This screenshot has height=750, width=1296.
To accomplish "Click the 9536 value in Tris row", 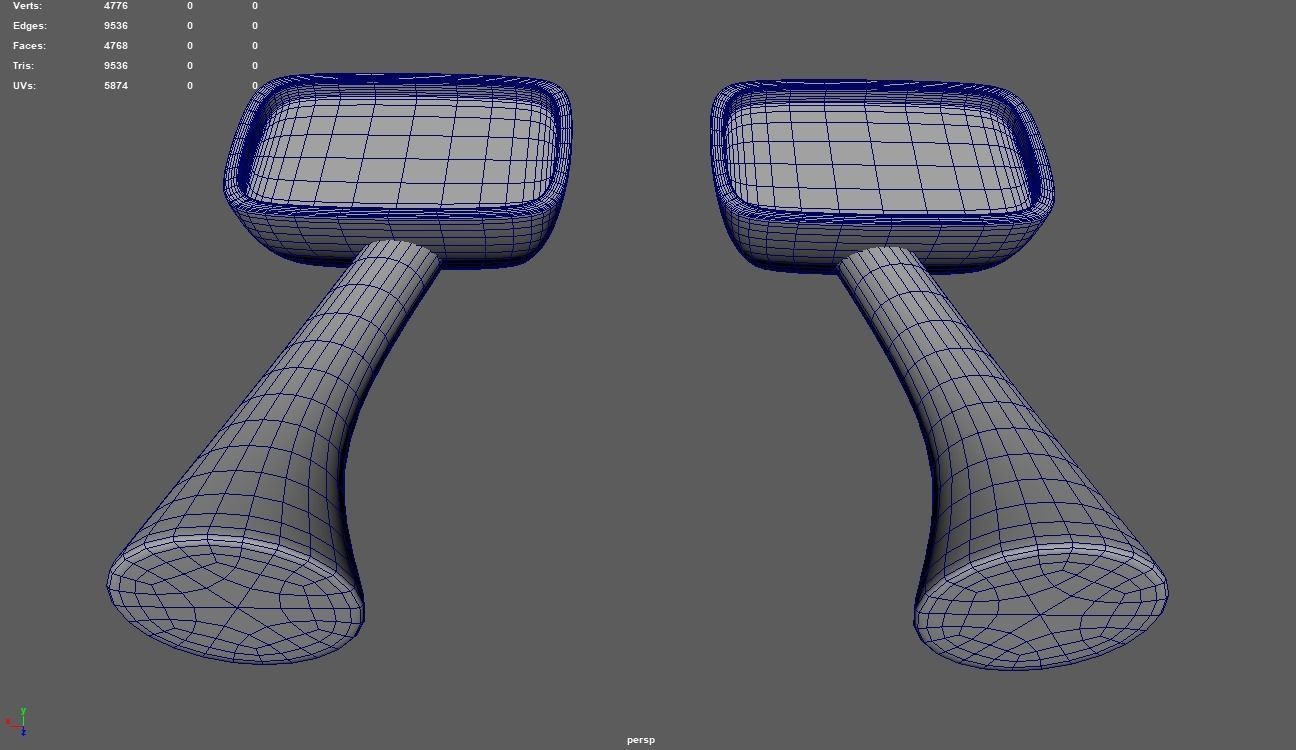I will click(x=116, y=66).
